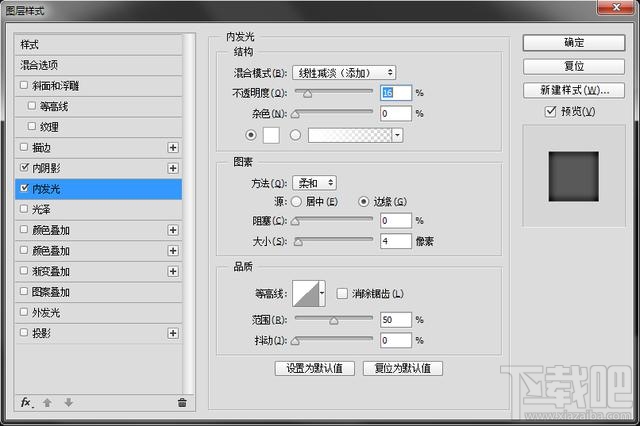The height and width of the screenshot is (426, 640).
Task: Click the left styles list scrollbar
Action: 189,214
